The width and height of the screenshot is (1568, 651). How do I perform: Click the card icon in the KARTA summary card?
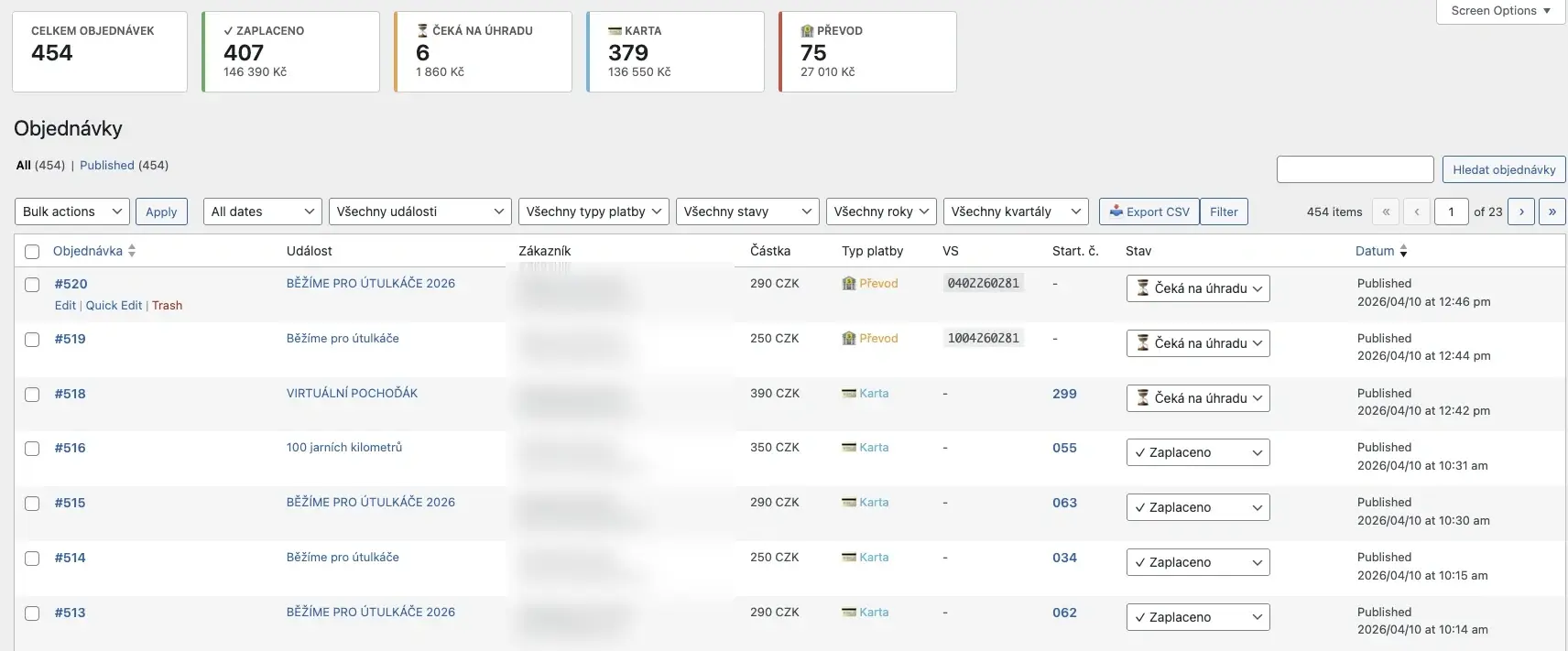click(615, 31)
